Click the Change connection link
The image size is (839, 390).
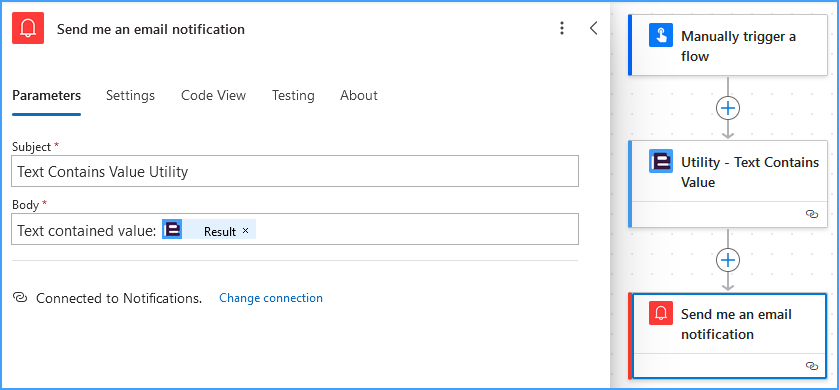click(x=271, y=298)
